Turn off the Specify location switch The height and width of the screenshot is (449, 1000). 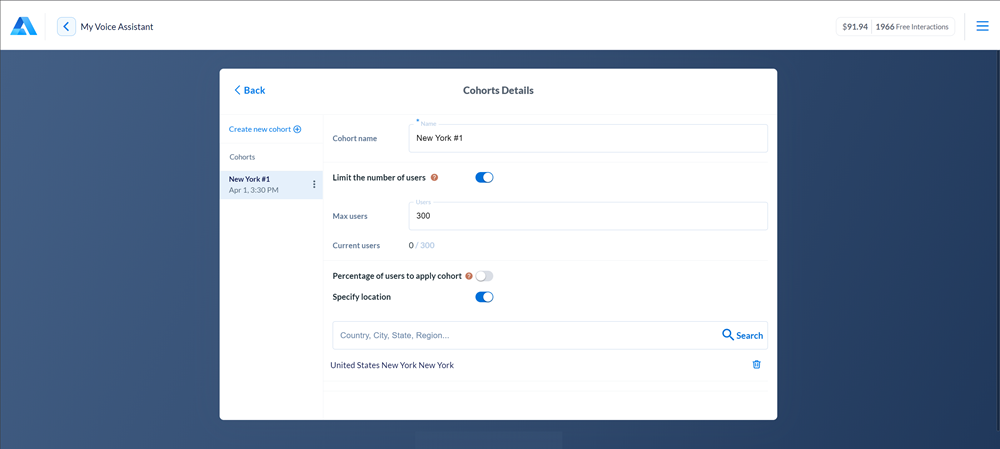484,297
